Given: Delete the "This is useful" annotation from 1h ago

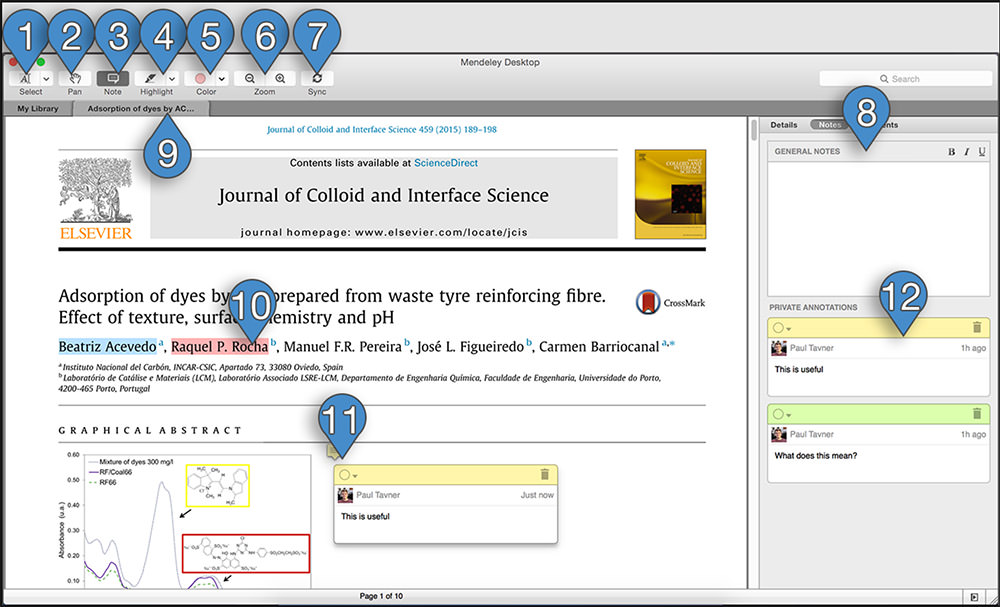Looking at the screenshot, I should (x=976, y=328).
